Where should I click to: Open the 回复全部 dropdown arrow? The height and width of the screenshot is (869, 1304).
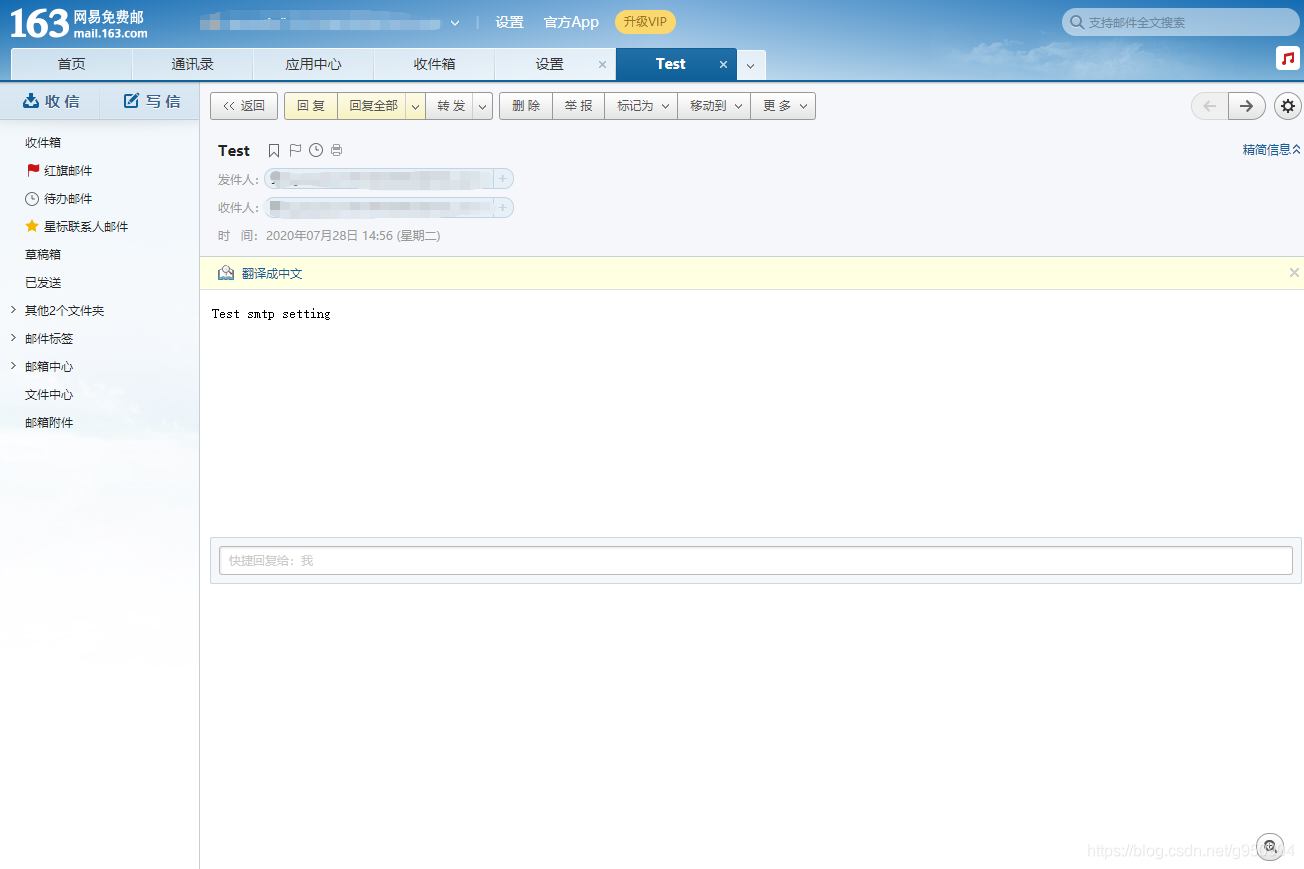[415, 106]
